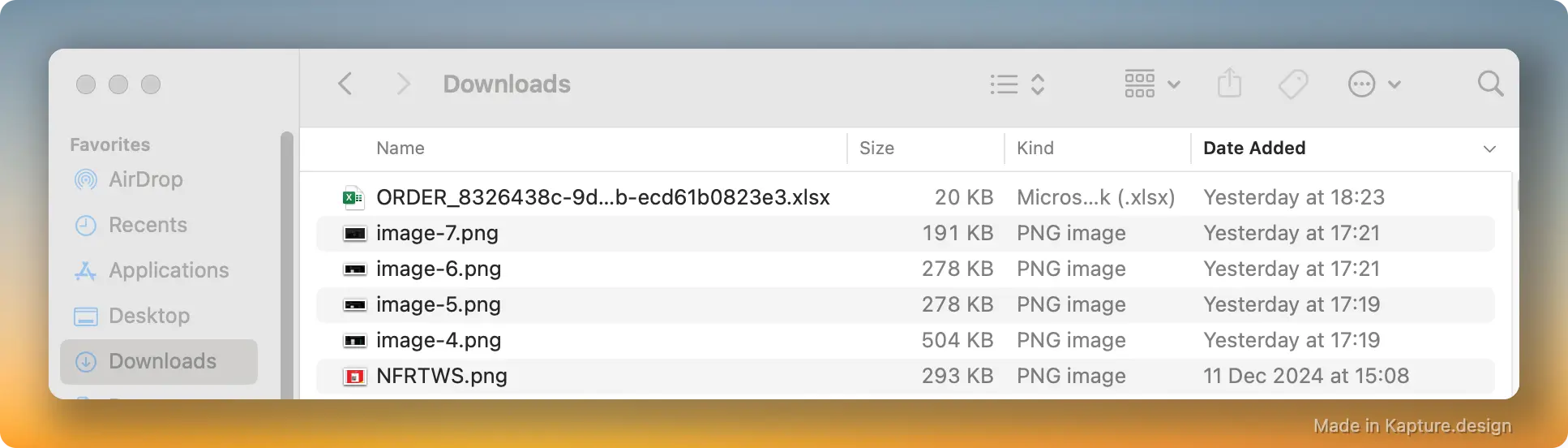This screenshot has width=1568, height=448.
Task: Select the image-7.png file row
Action: [x=905, y=233]
